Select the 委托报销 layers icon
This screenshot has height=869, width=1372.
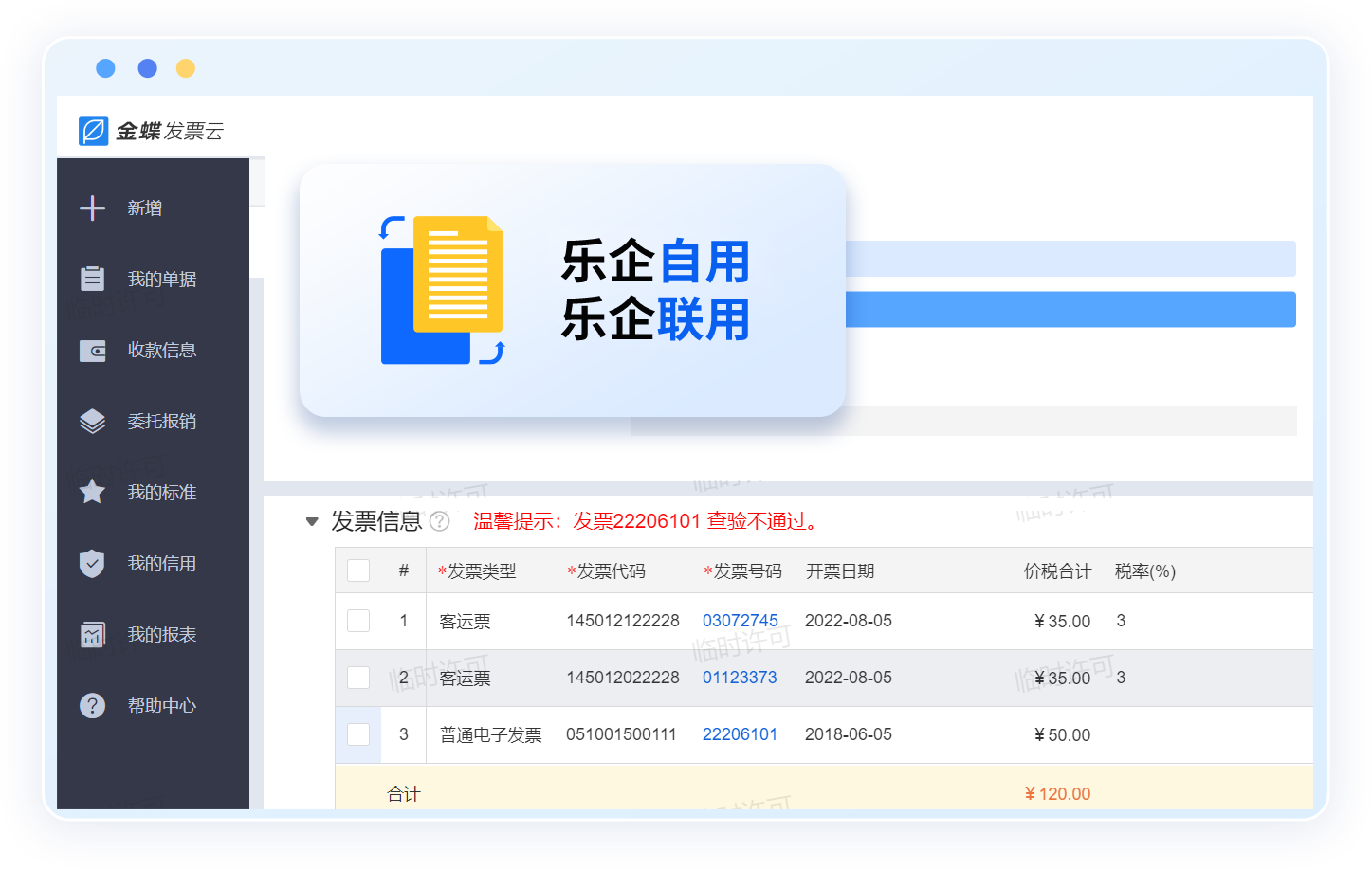click(x=92, y=421)
